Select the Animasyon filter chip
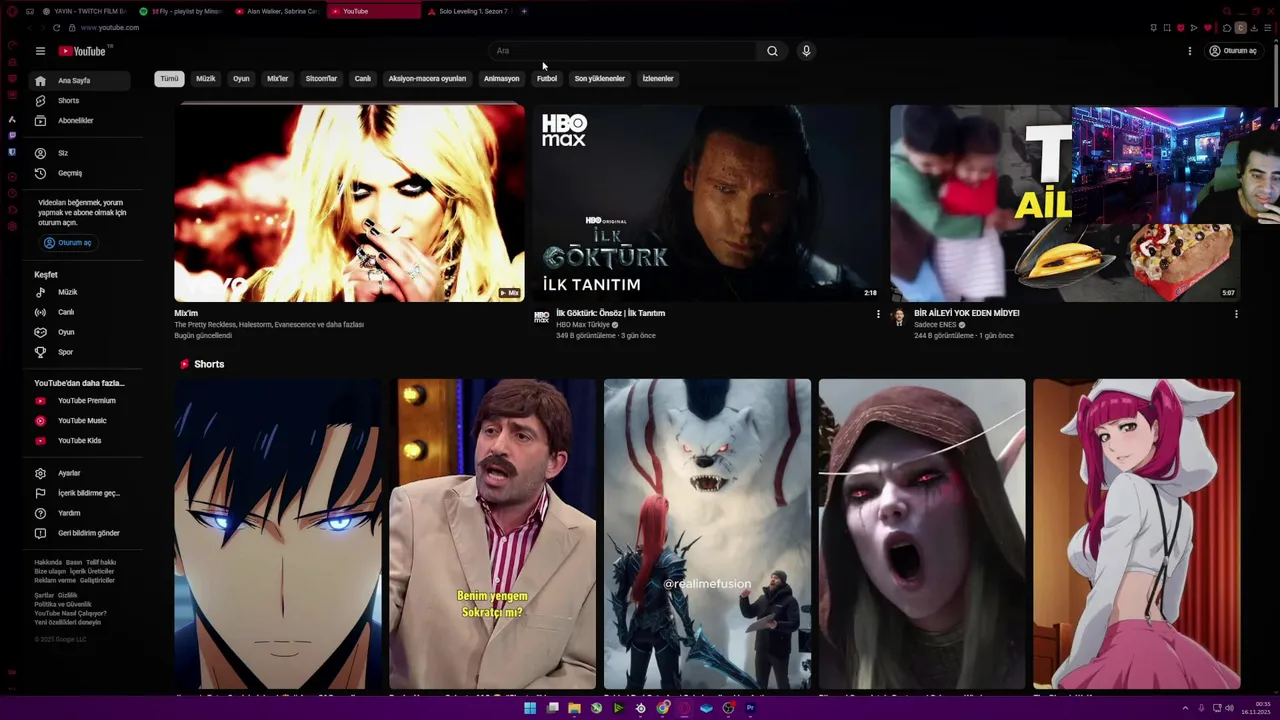1280x720 pixels. click(501, 79)
